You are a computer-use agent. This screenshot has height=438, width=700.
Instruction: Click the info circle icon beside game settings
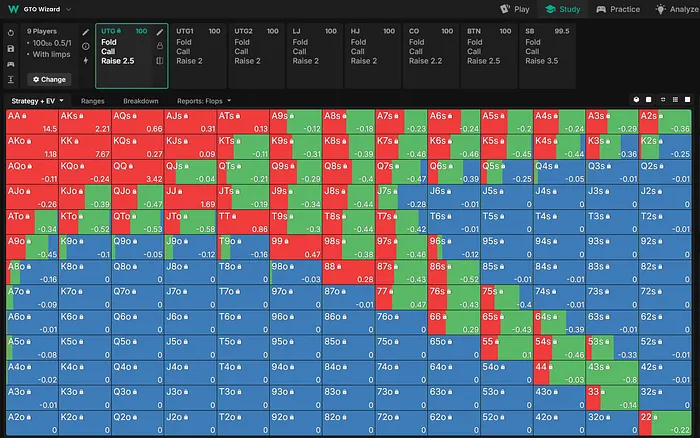(x=85, y=47)
